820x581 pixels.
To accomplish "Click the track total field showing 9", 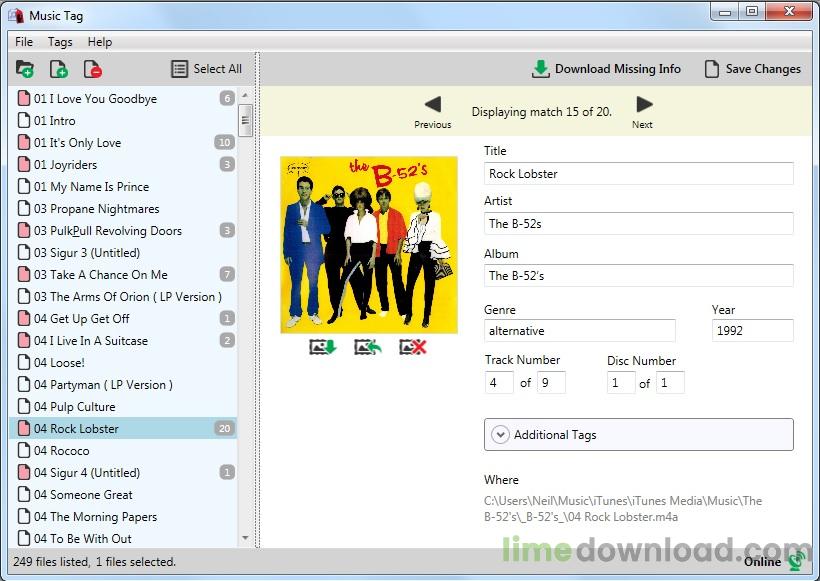I will click(551, 382).
